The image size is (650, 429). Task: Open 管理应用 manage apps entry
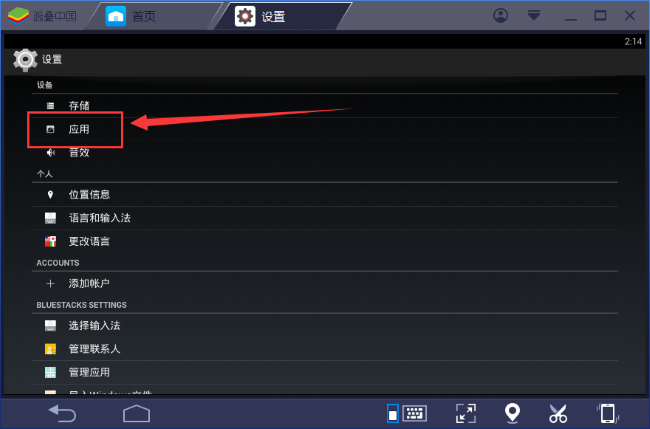(x=325, y=372)
